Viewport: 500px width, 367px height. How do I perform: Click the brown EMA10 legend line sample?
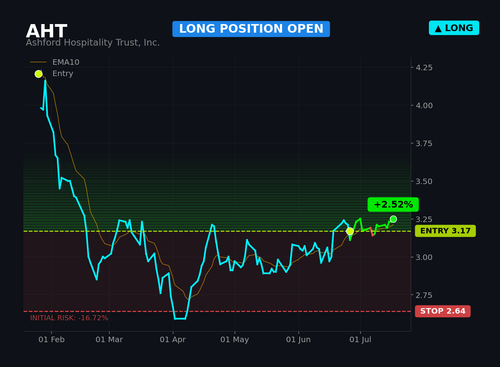[x=38, y=62]
